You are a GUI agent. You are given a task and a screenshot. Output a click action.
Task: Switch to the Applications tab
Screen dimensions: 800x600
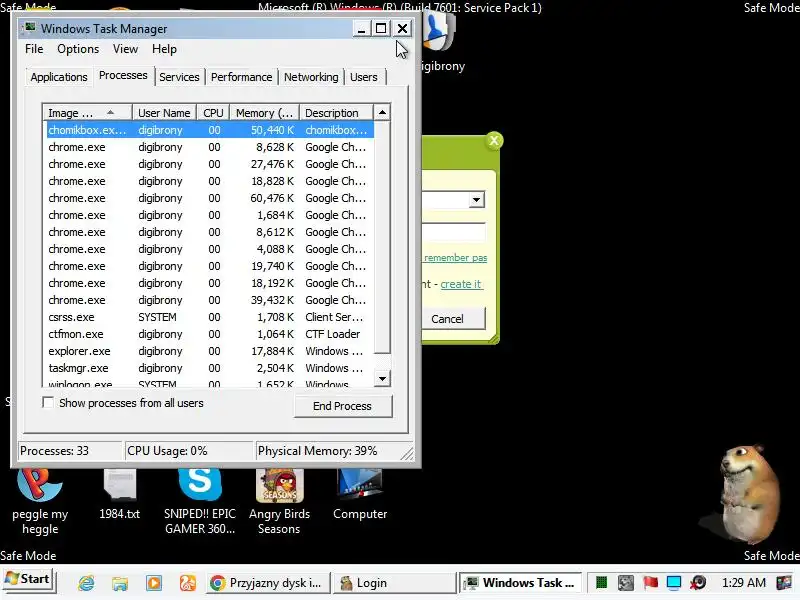pyautogui.click(x=59, y=77)
